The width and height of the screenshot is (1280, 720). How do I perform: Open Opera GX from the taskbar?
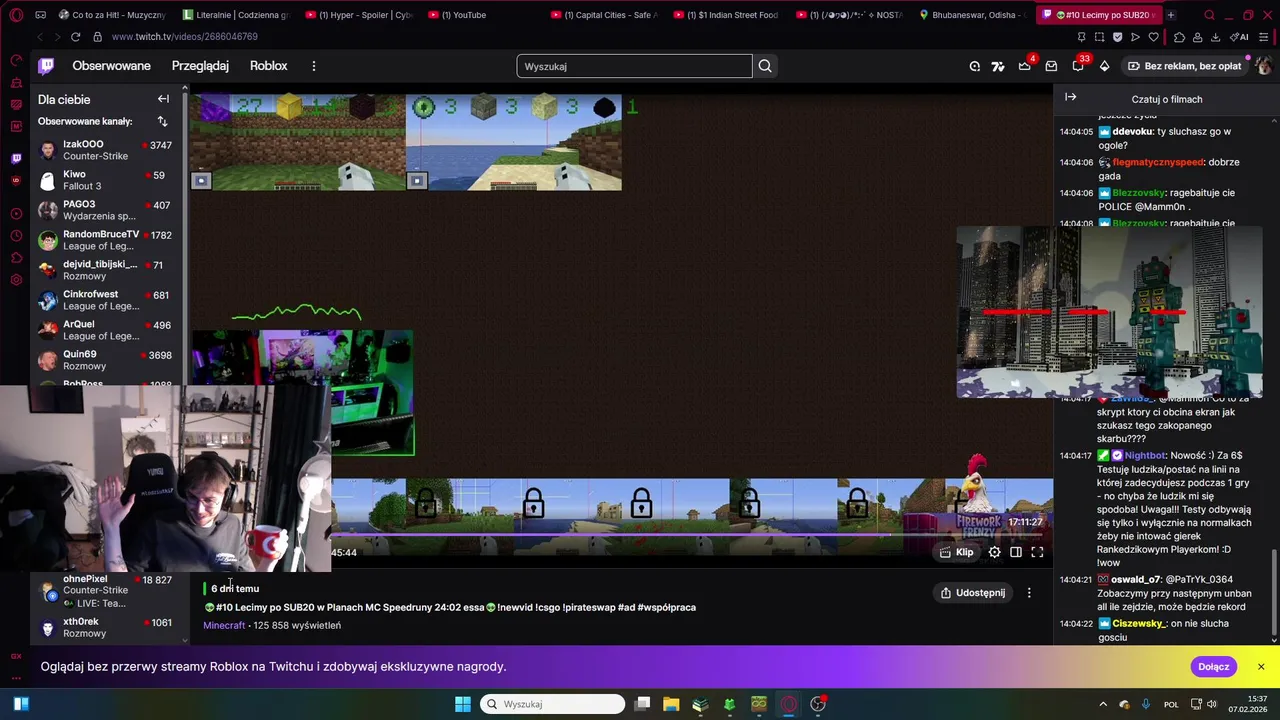(x=788, y=704)
